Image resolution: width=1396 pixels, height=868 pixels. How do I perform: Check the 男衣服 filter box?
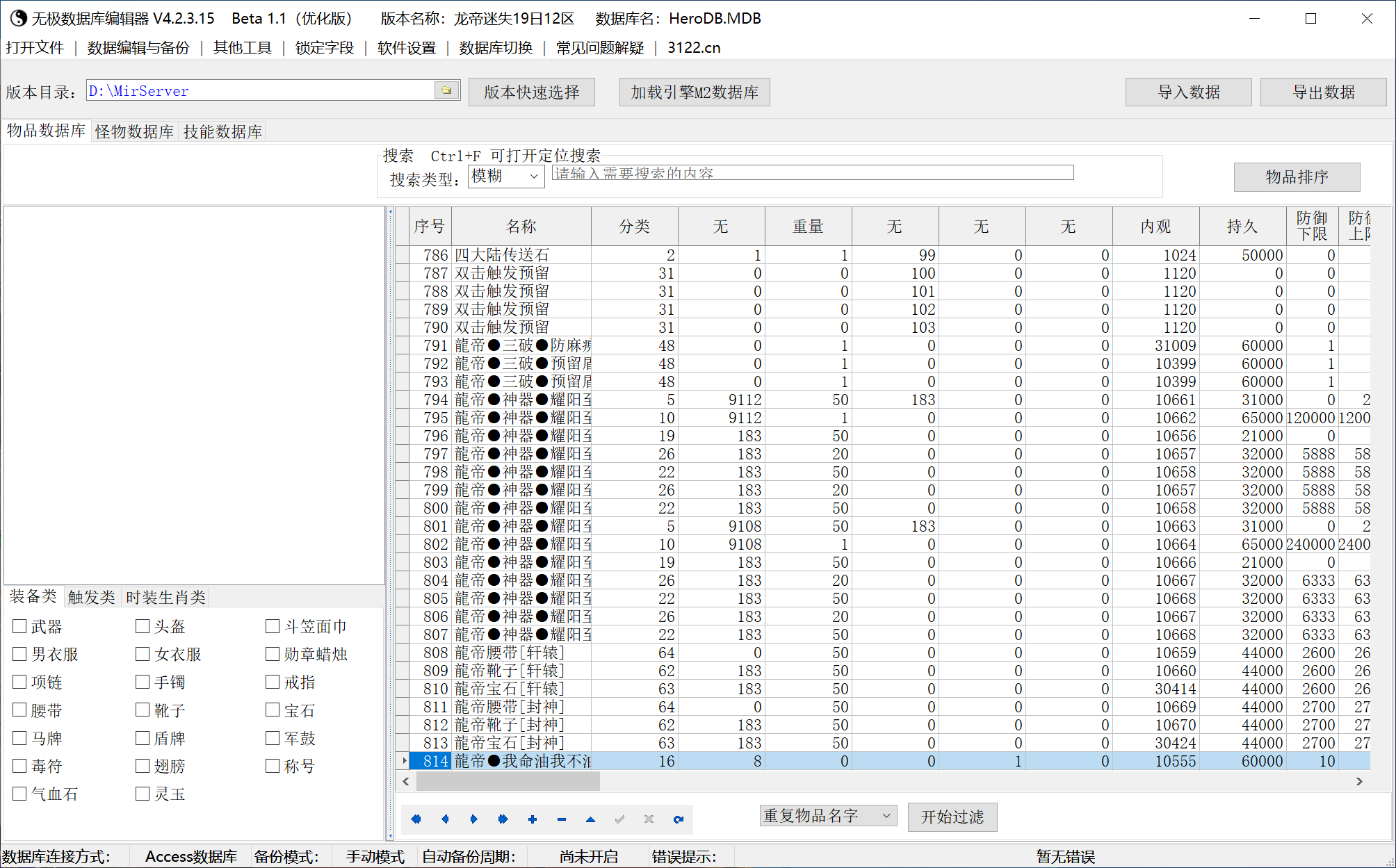click(19, 654)
